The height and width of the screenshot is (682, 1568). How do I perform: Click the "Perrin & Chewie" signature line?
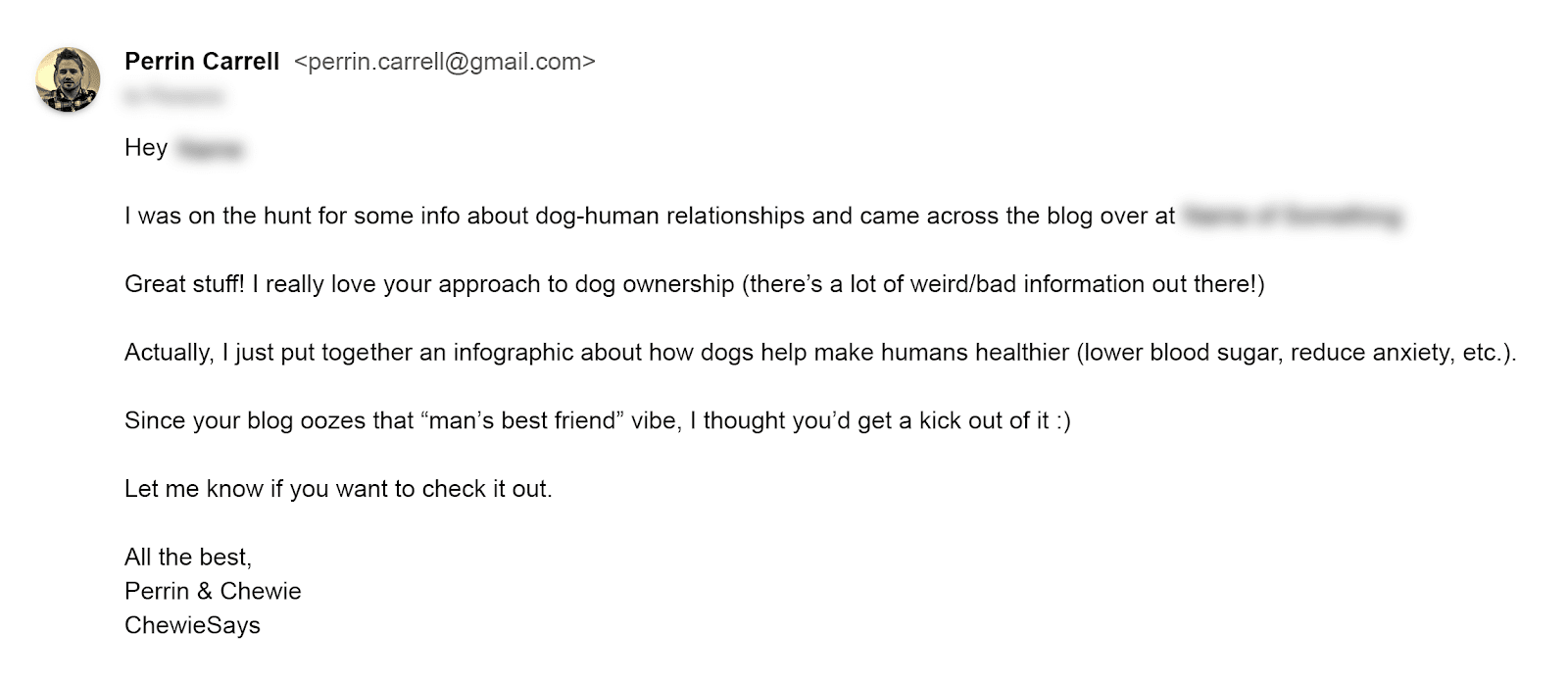pos(213,592)
